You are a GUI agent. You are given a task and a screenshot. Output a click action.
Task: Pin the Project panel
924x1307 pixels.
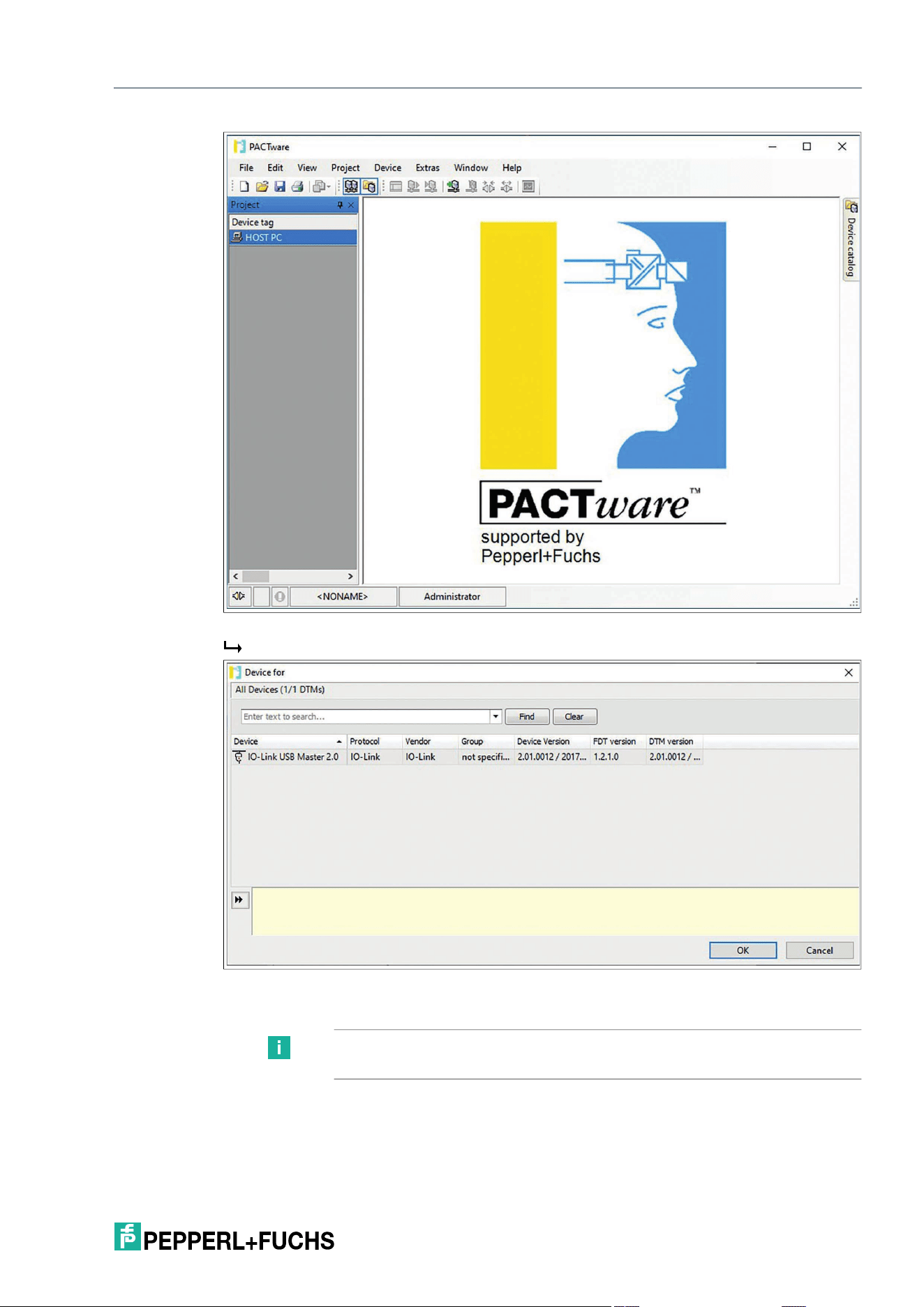coord(340,205)
